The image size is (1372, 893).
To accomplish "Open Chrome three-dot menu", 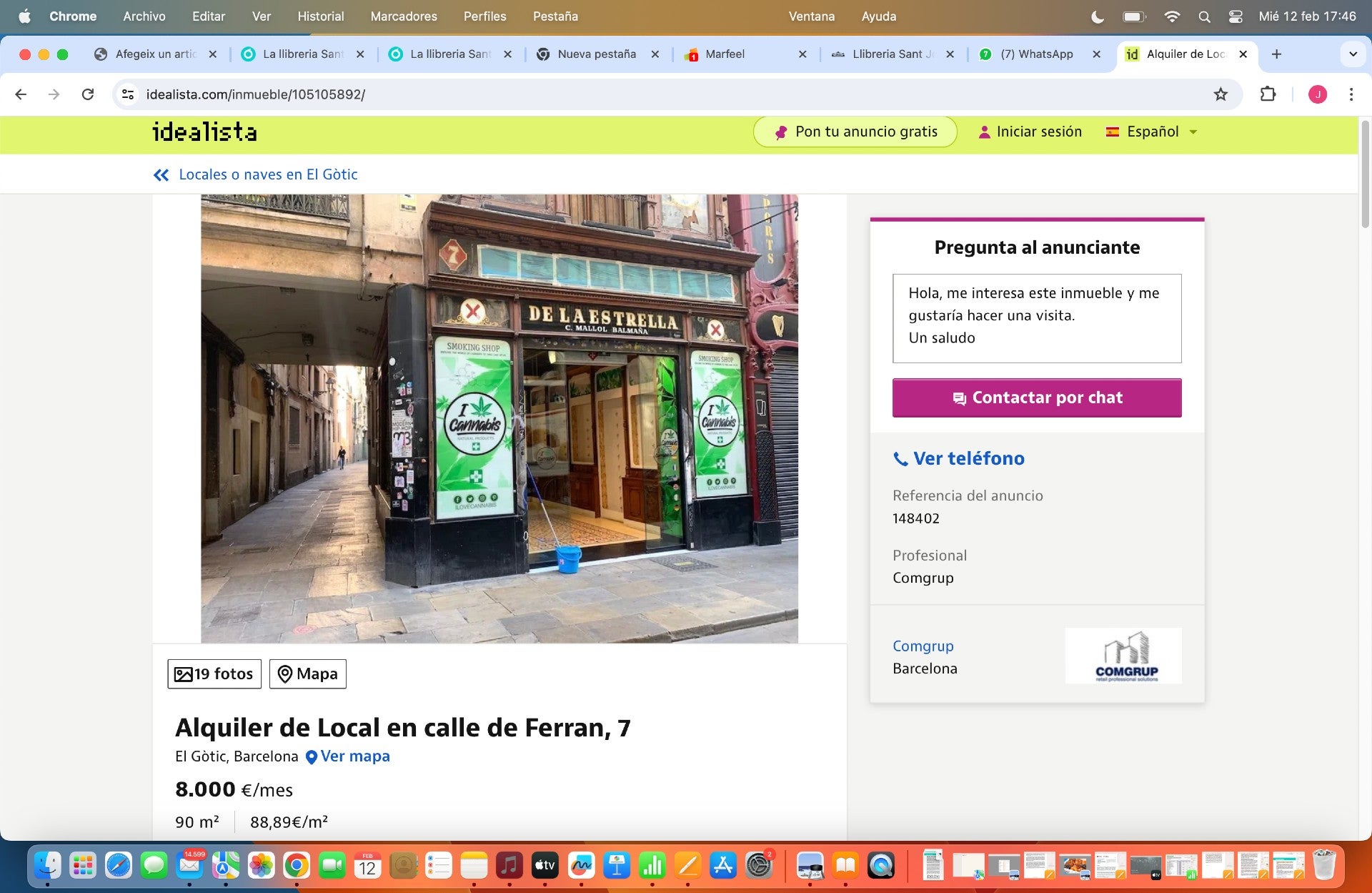I will click(x=1351, y=94).
